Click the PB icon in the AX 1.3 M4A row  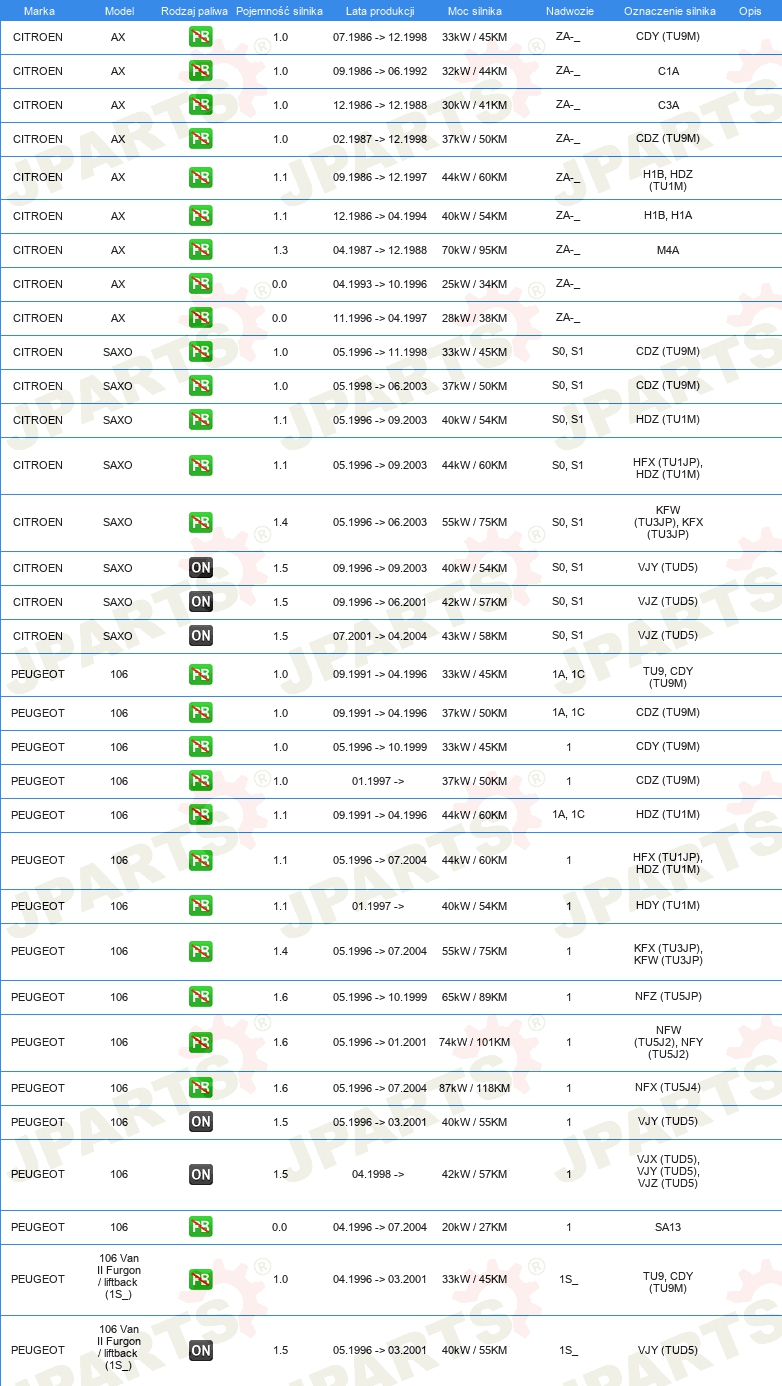[x=201, y=250]
